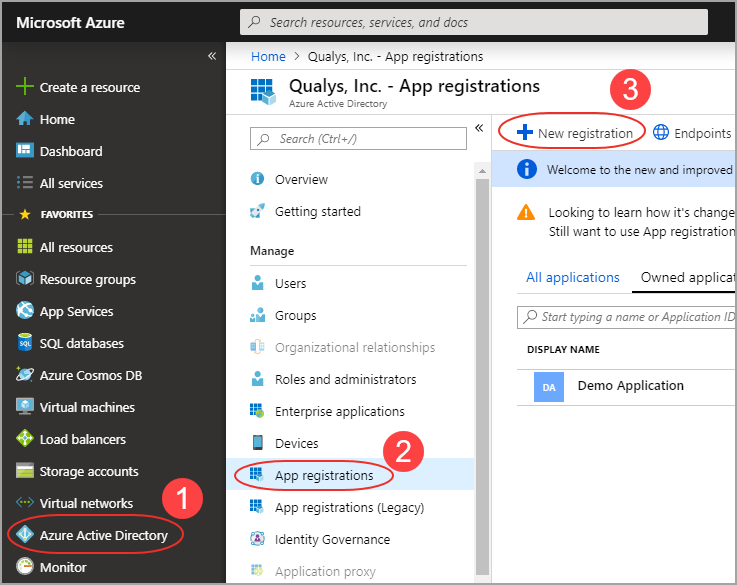Click the DISPLAY NAME column header

point(563,350)
